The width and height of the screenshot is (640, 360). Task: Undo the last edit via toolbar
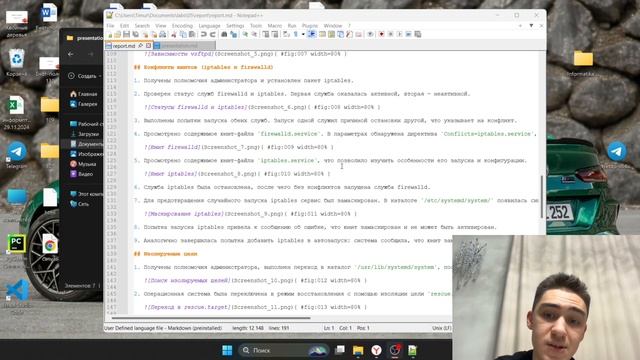click(203, 34)
